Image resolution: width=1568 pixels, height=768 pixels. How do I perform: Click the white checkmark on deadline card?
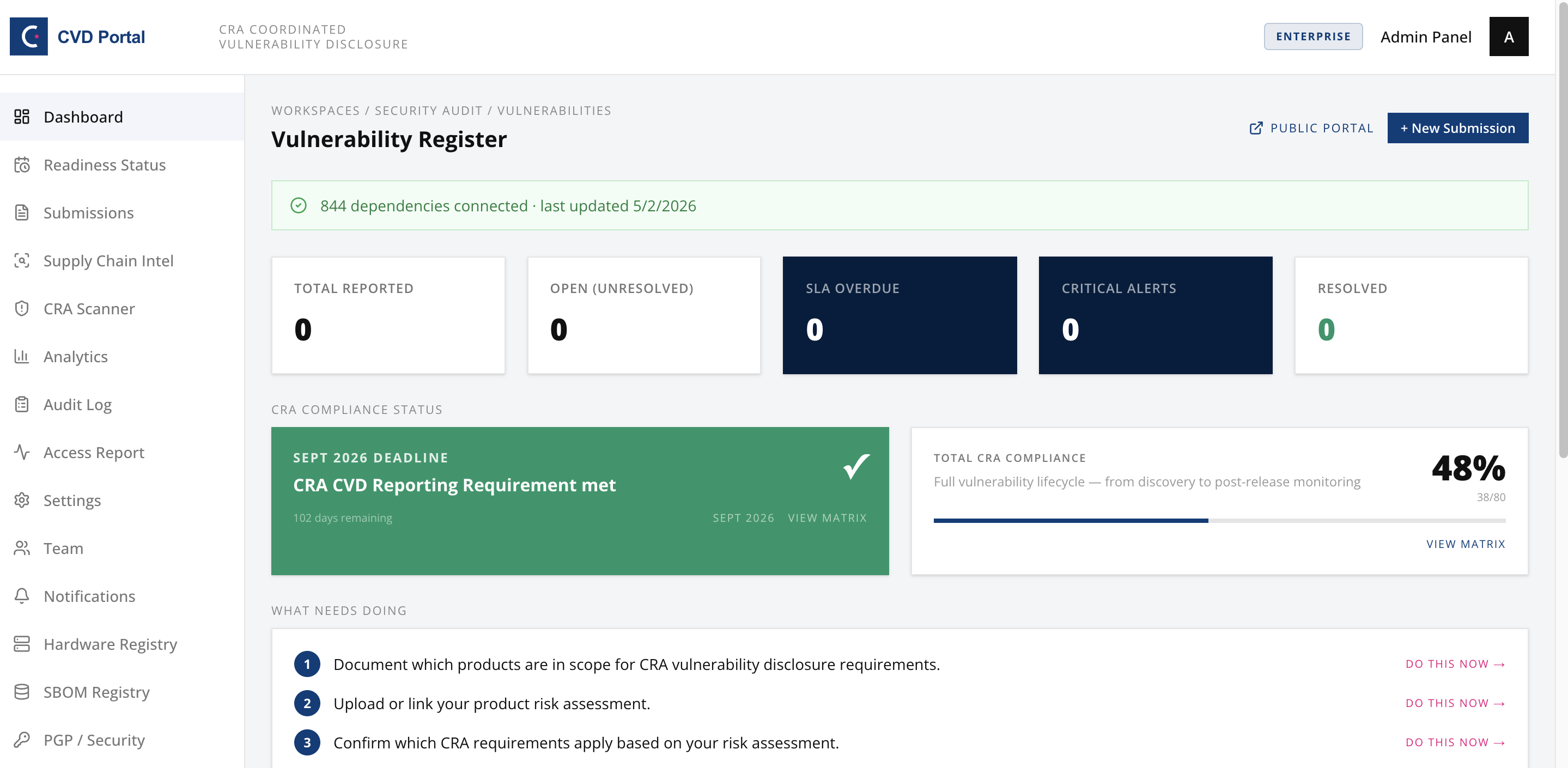click(x=856, y=467)
